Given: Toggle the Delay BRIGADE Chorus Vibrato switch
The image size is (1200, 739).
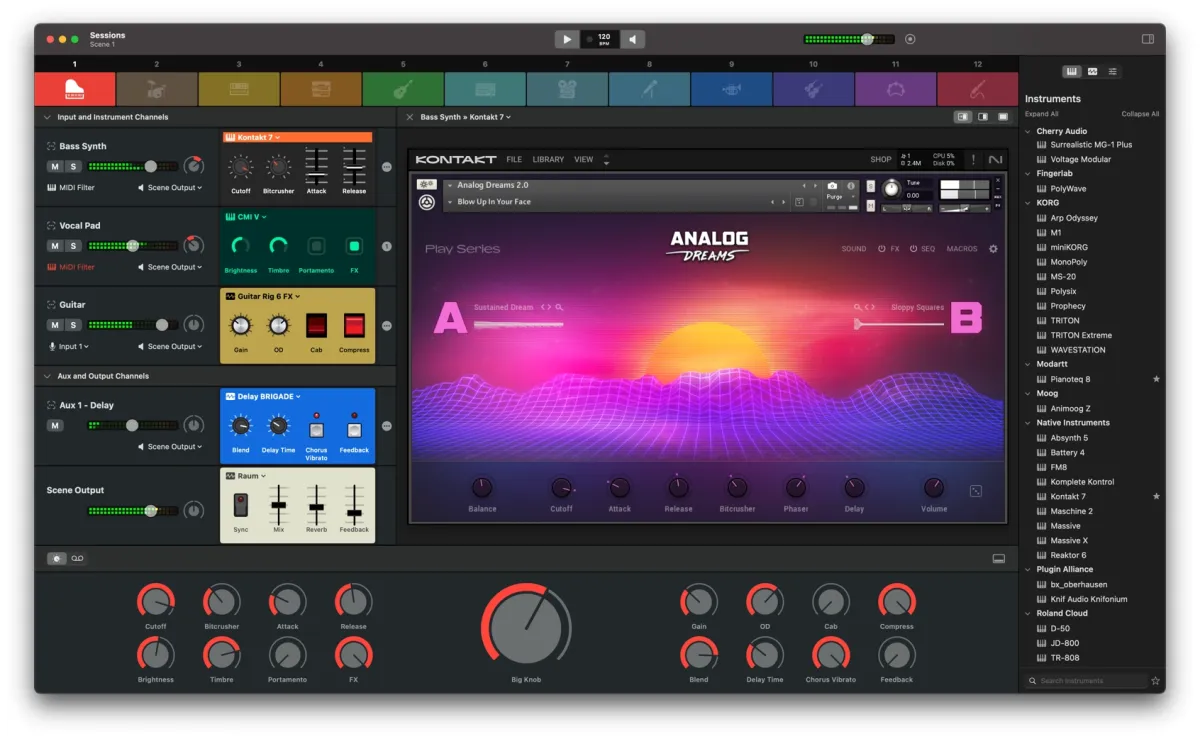Looking at the screenshot, I should (x=316, y=430).
